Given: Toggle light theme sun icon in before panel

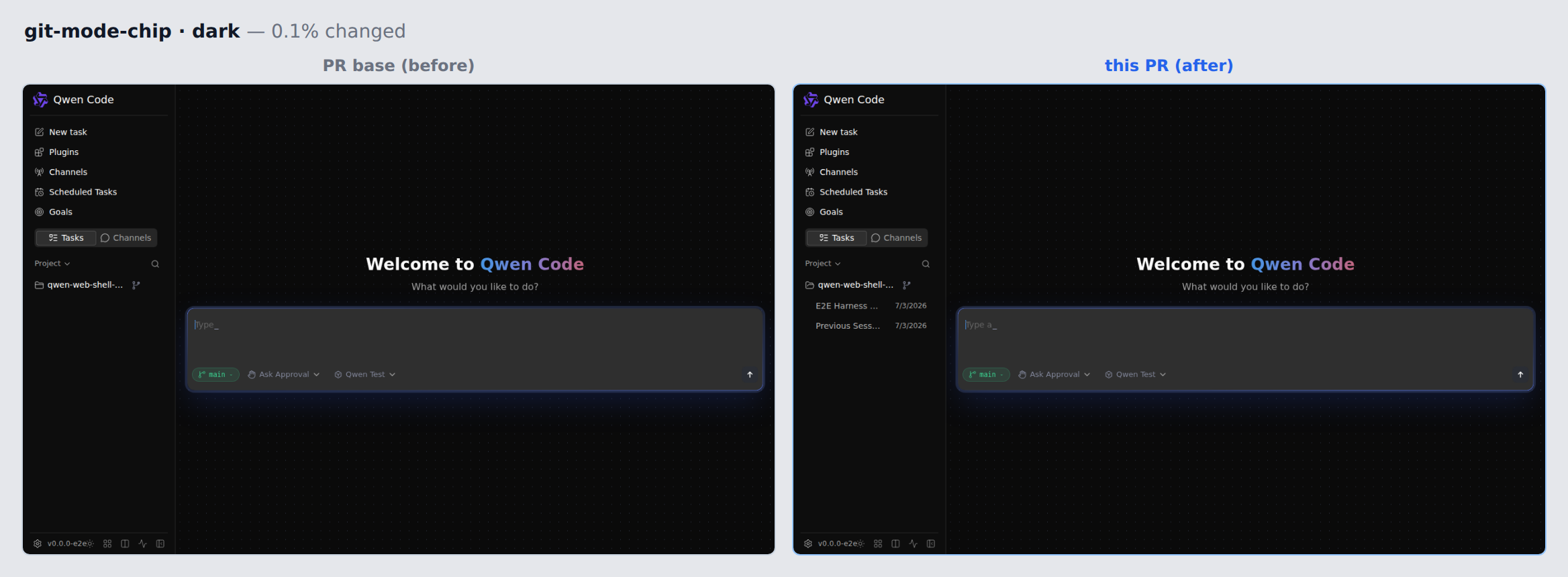Looking at the screenshot, I should click(90, 543).
